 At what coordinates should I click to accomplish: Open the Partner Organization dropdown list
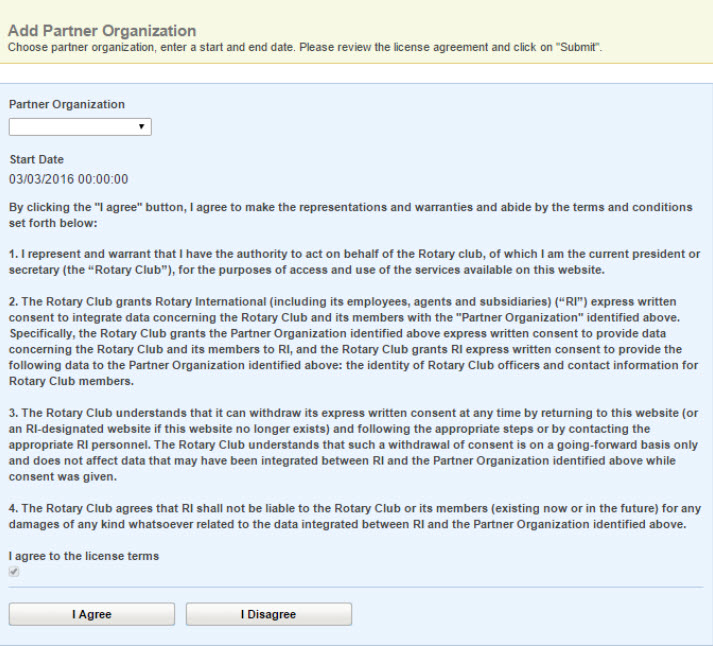coord(79,127)
